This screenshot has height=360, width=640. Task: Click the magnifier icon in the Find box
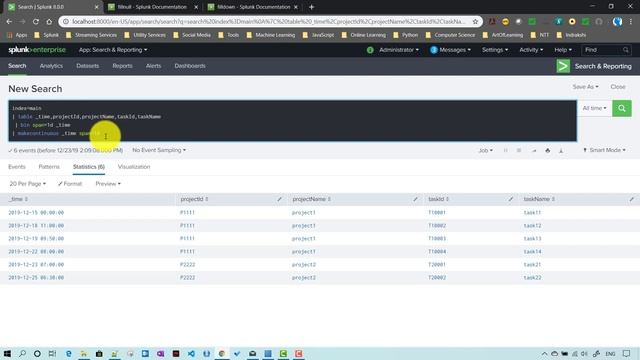coord(626,50)
